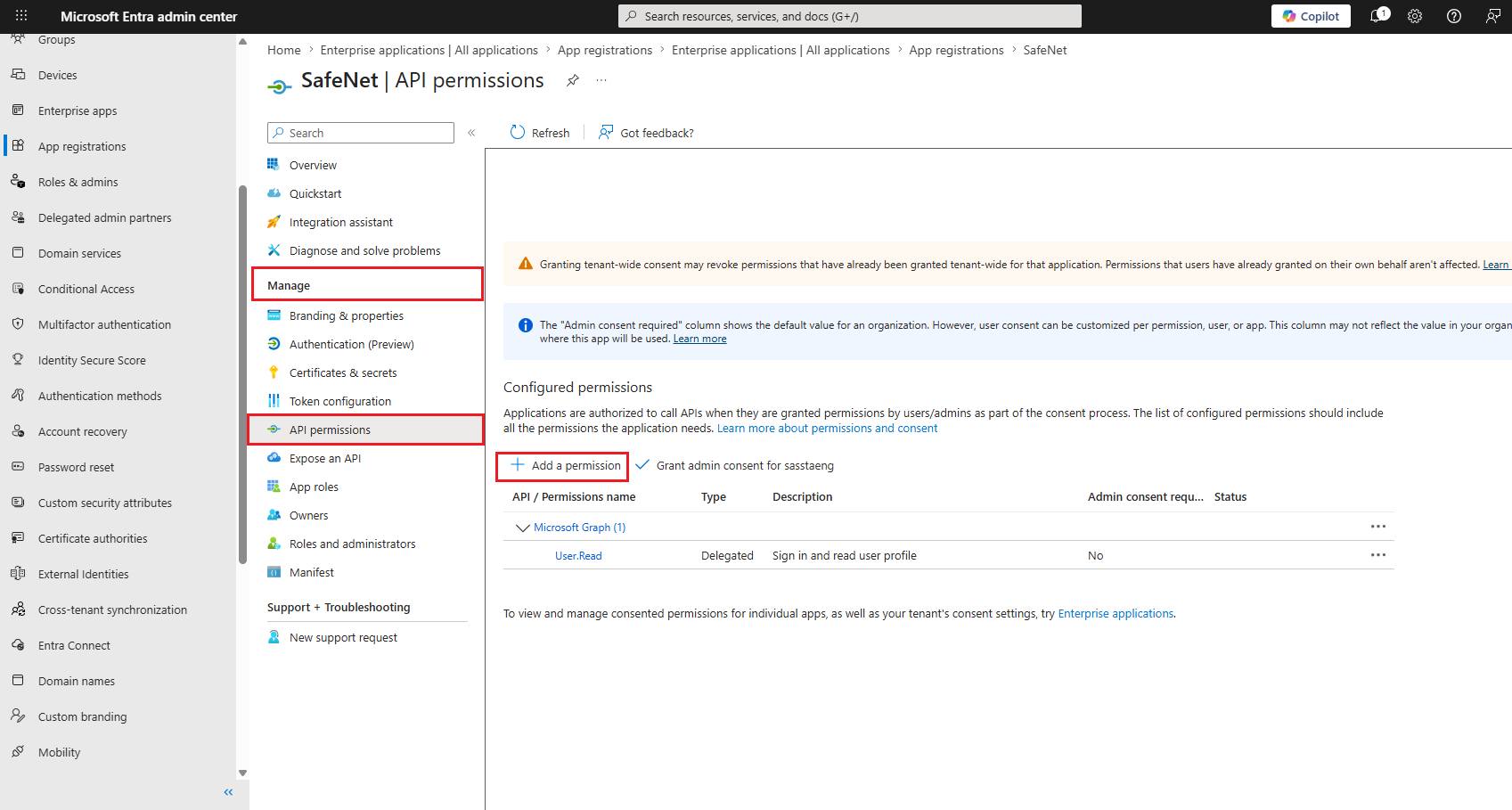Image resolution: width=1512 pixels, height=810 pixels.
Task: Click the Manifest icon
Action: [x=274, y=572]
